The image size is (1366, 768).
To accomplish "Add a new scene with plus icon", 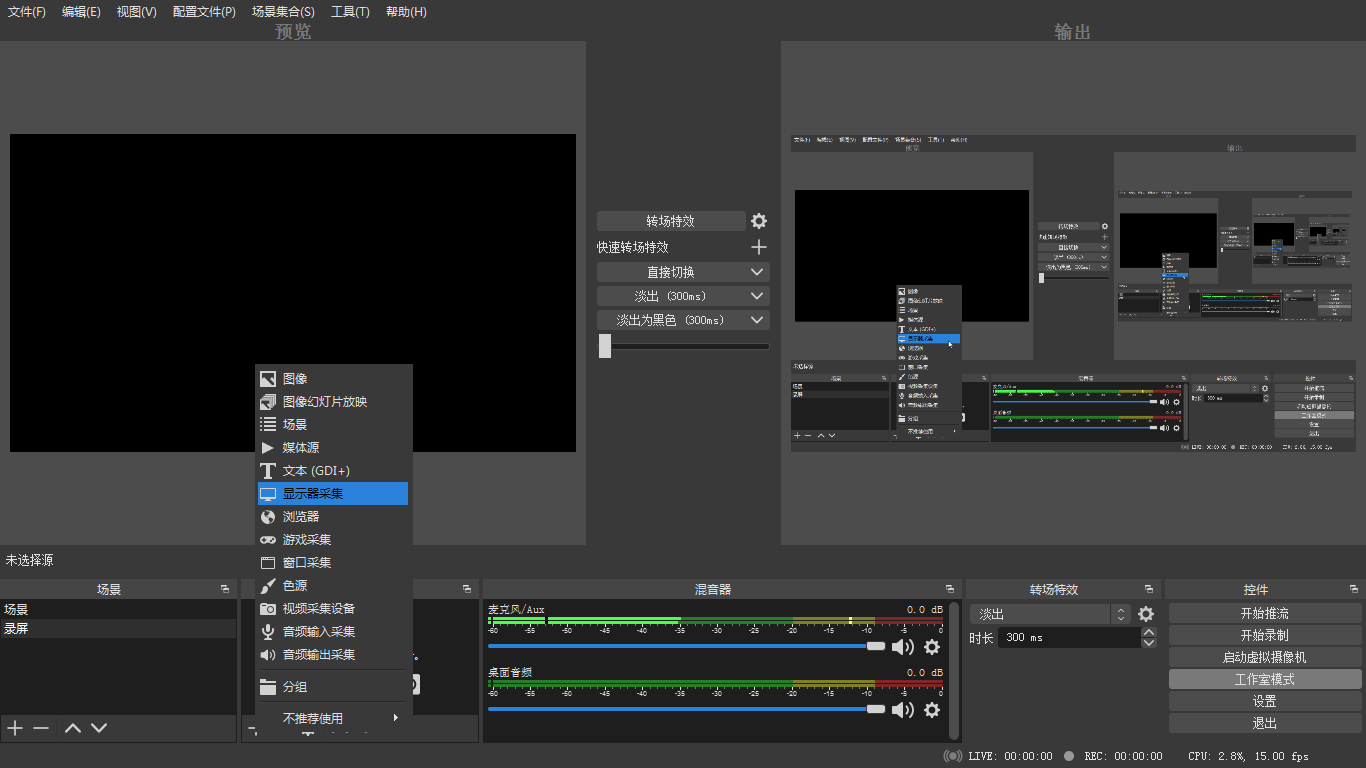I will click(15, 728).
